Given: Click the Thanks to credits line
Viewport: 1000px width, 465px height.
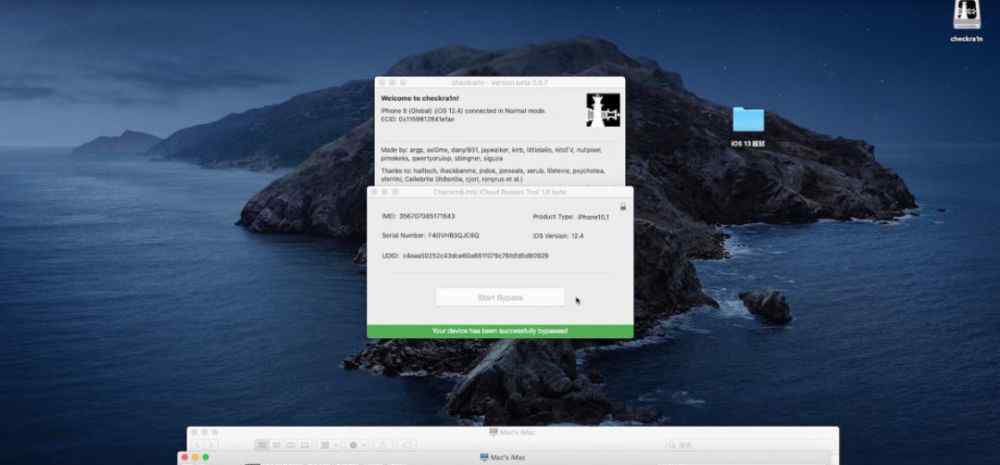Looking at the screenshot, I should coord(492,175).
